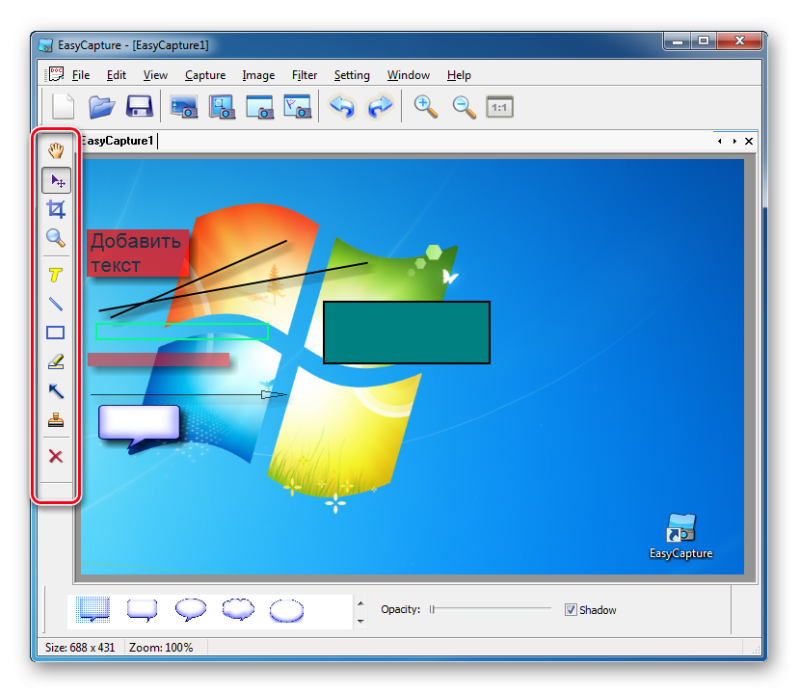The width and height of the screenshot is (800, 694).
Task: Capture a freehand area with fourth camera icon
Action: (297, 107)
